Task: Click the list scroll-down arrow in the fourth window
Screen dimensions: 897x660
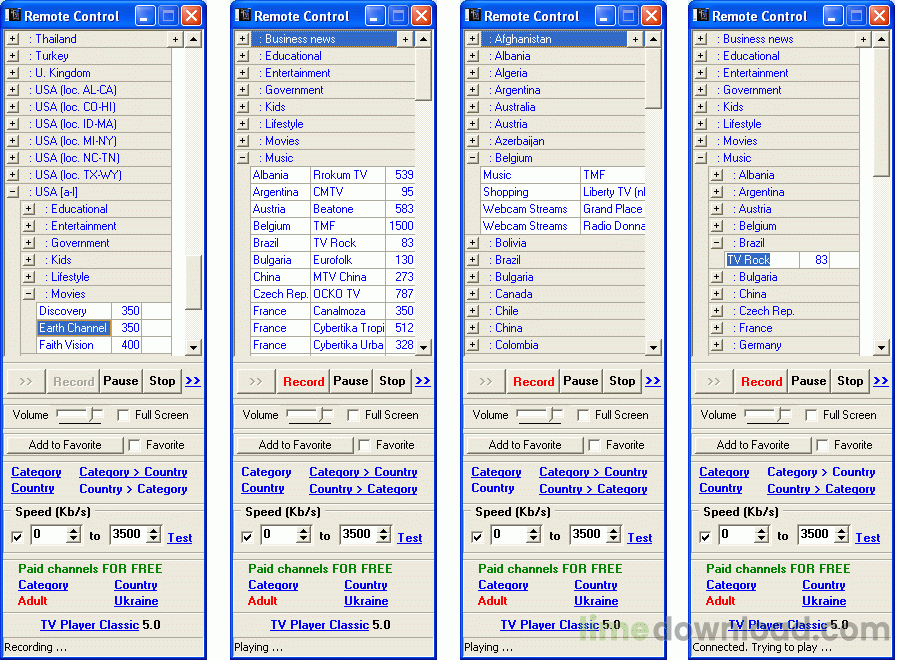Action: 881,347
